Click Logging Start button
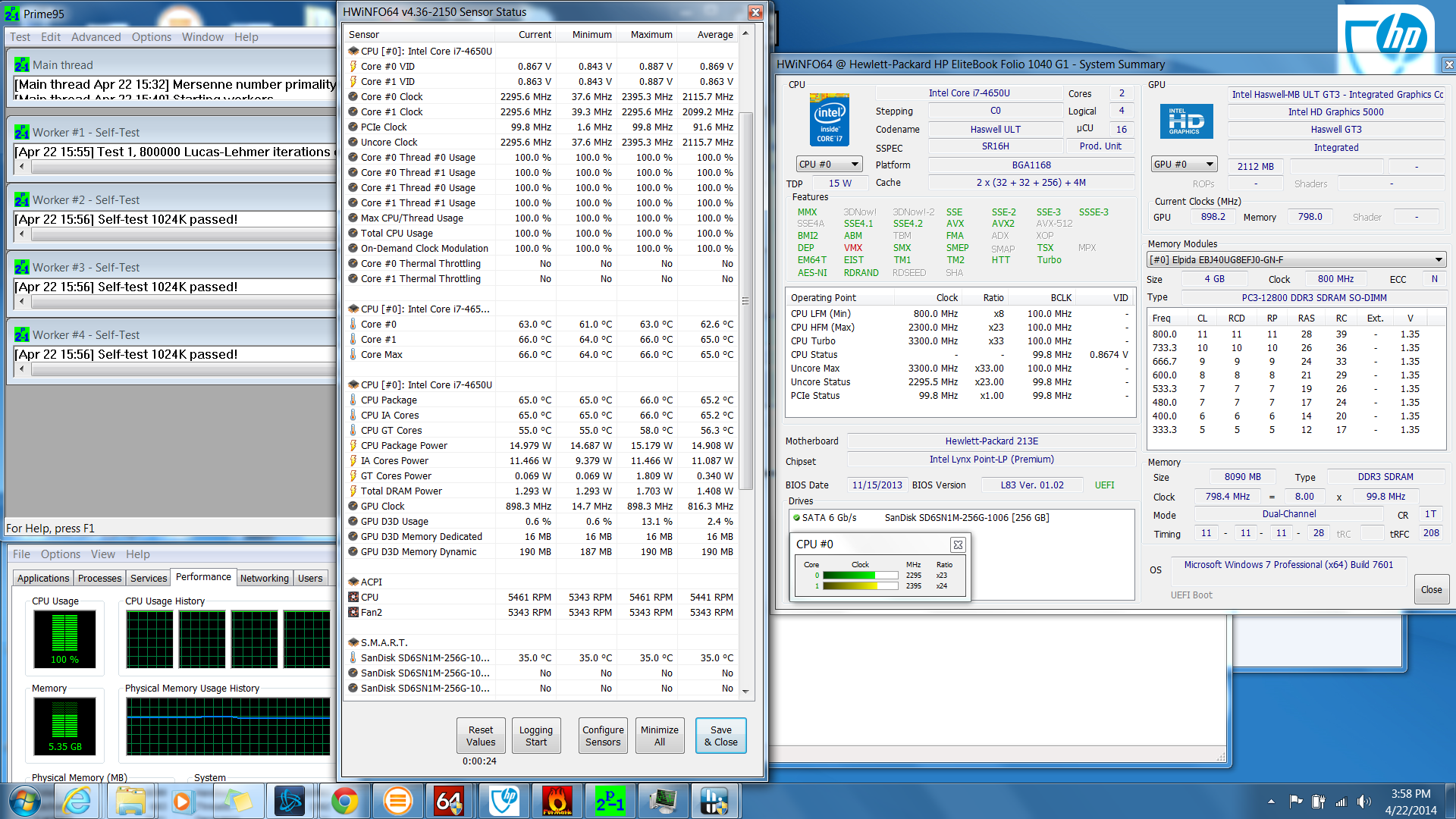The height and width of the screenshot is (819, 1456). (x=536, y=736)
